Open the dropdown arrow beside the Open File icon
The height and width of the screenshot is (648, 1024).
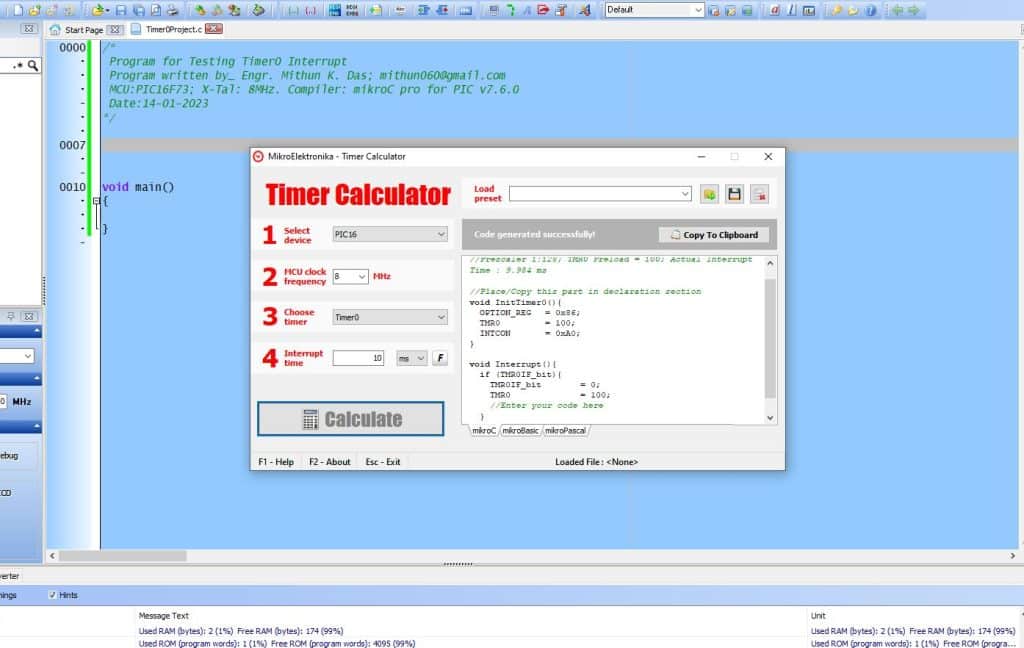point(108,10)
